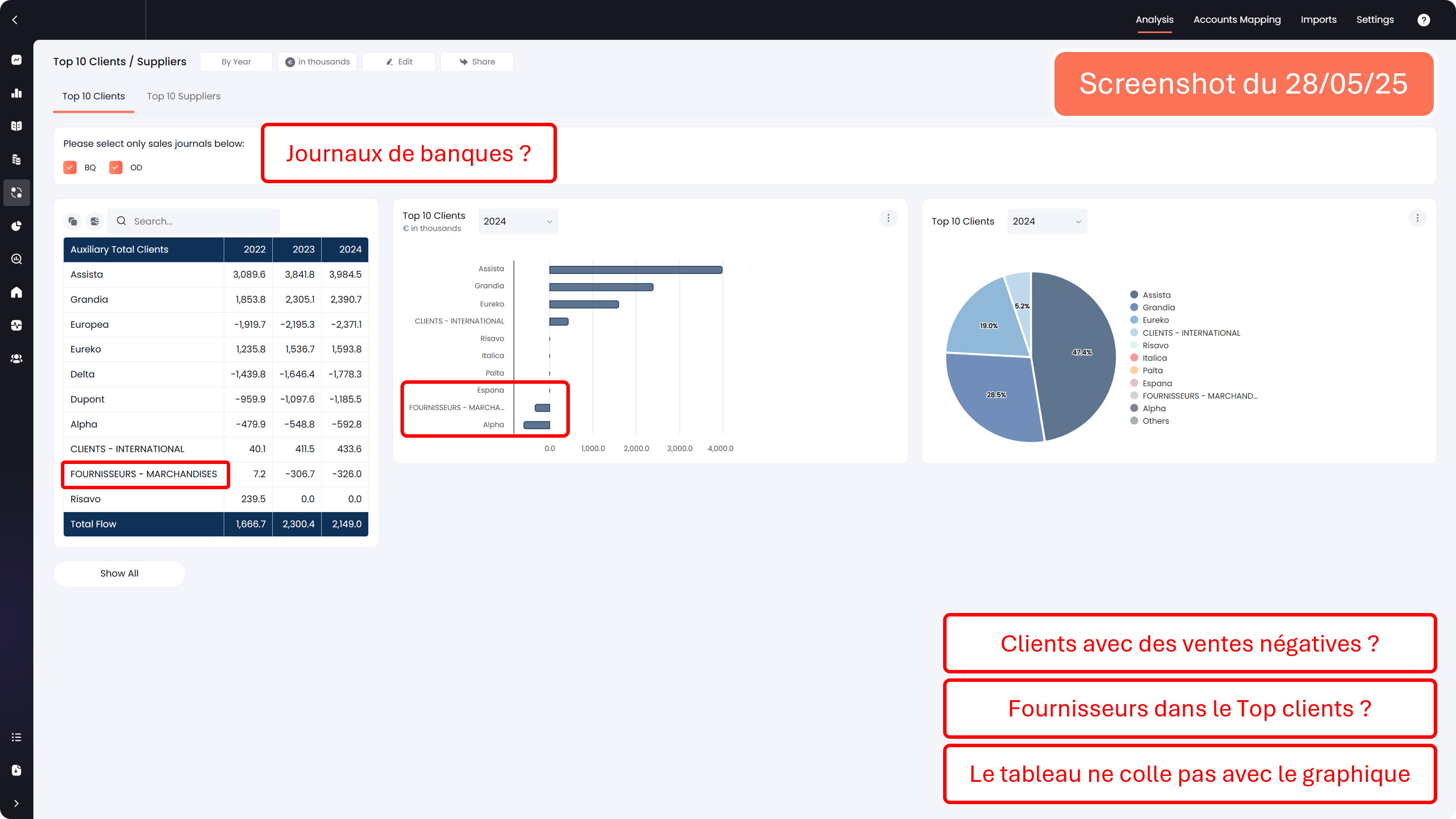Open the bar chart 2024 year dropdown

tap(518, 221)
